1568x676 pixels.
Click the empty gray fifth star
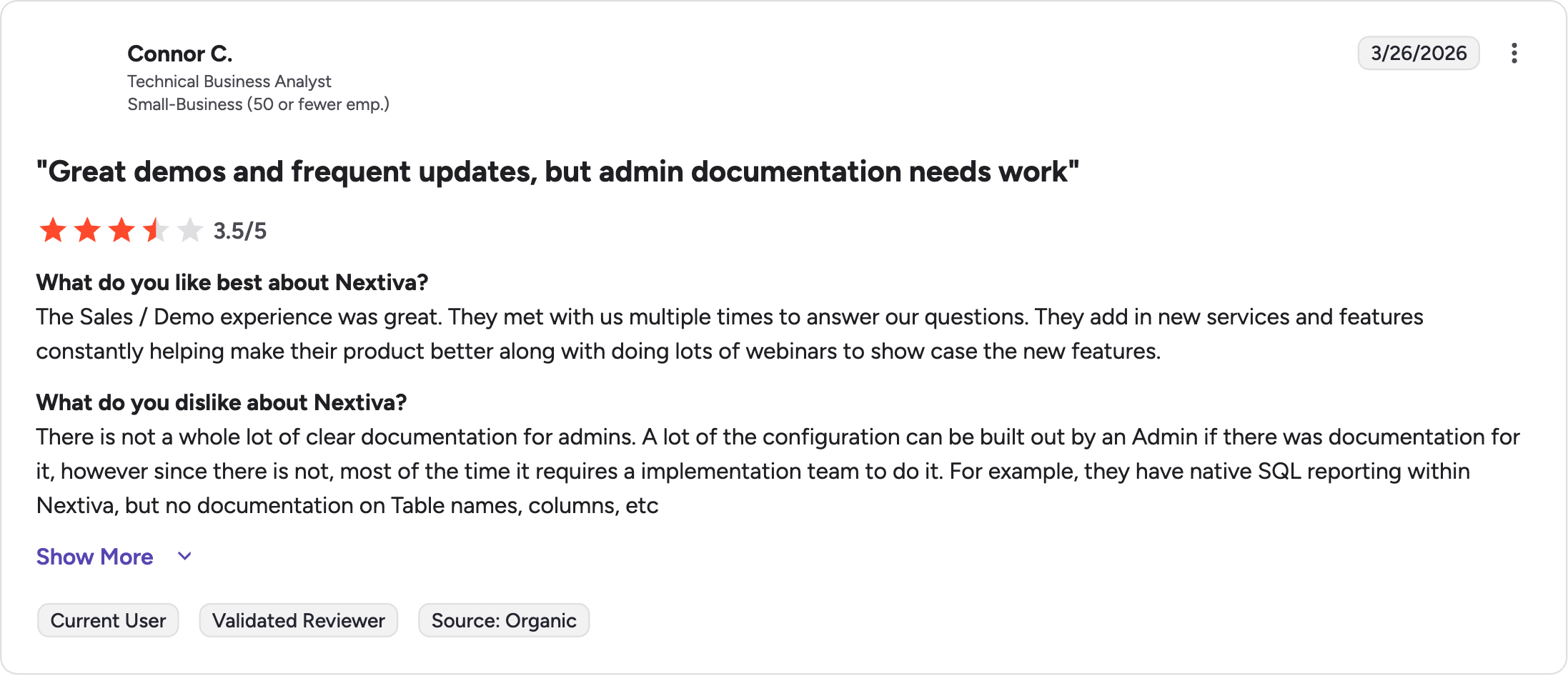(190, 230)
